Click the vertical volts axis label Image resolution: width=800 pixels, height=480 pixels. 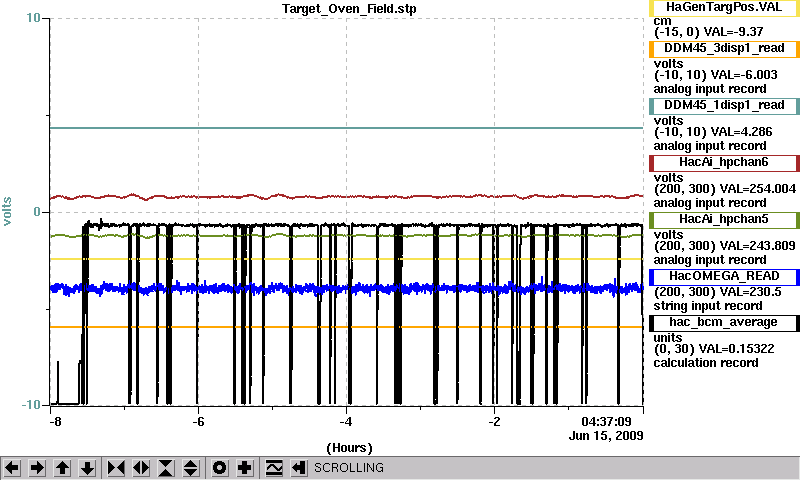[x=7, y=212]
